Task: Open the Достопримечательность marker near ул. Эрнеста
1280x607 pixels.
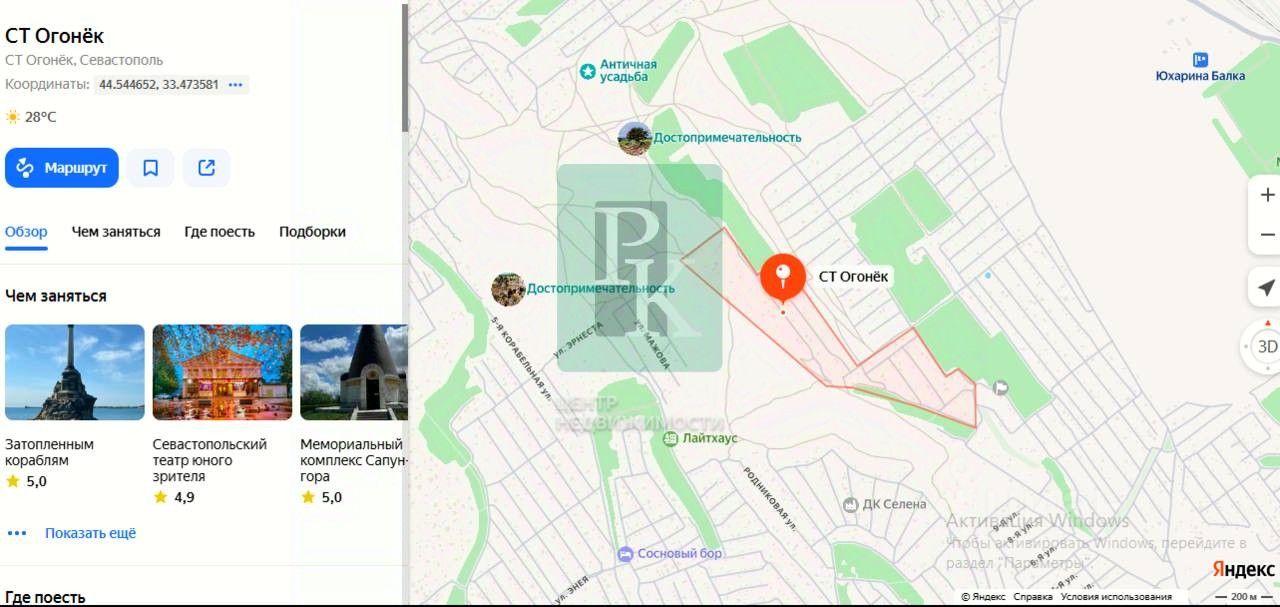Action: [508, 289]
